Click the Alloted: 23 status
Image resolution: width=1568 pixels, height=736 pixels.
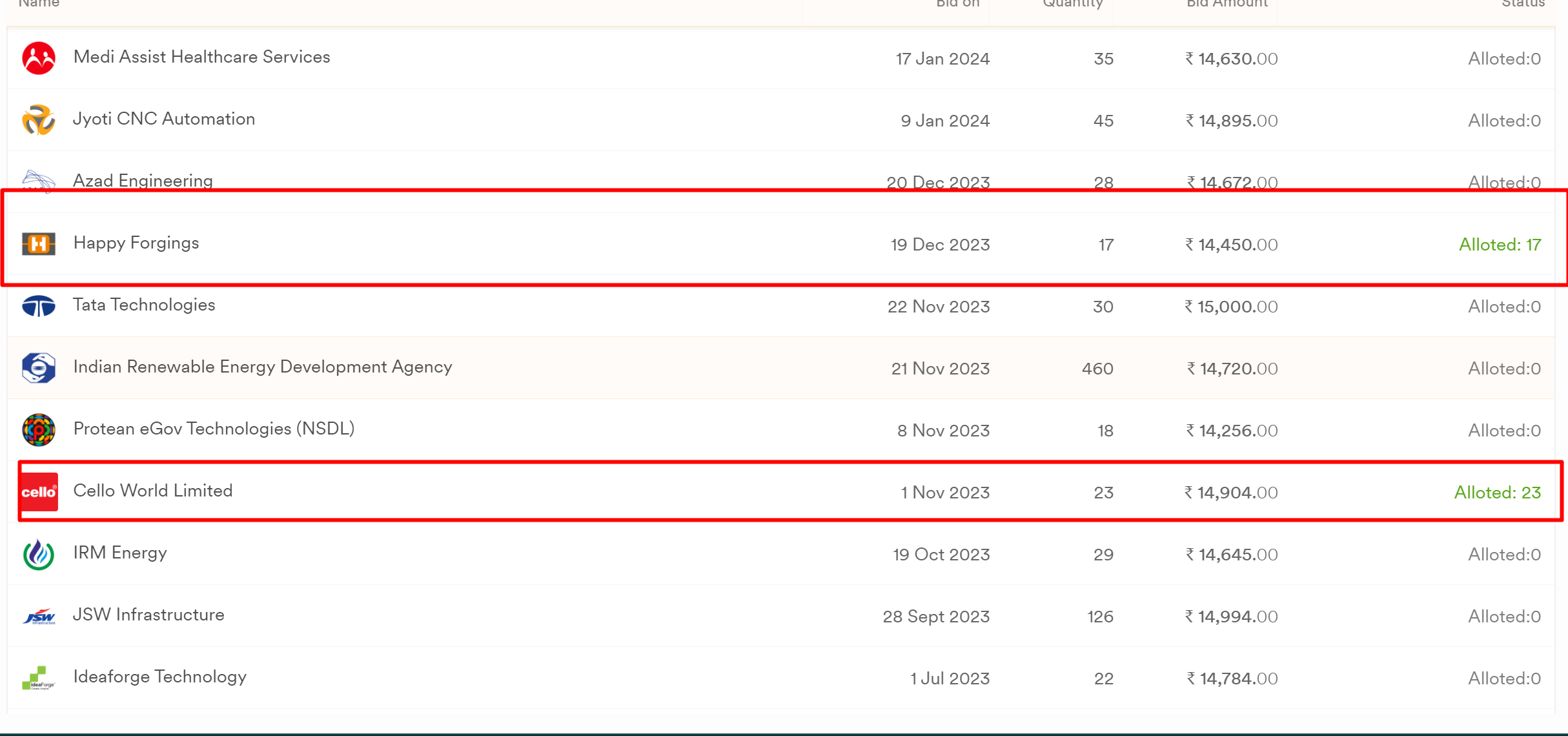[1498, 493]
